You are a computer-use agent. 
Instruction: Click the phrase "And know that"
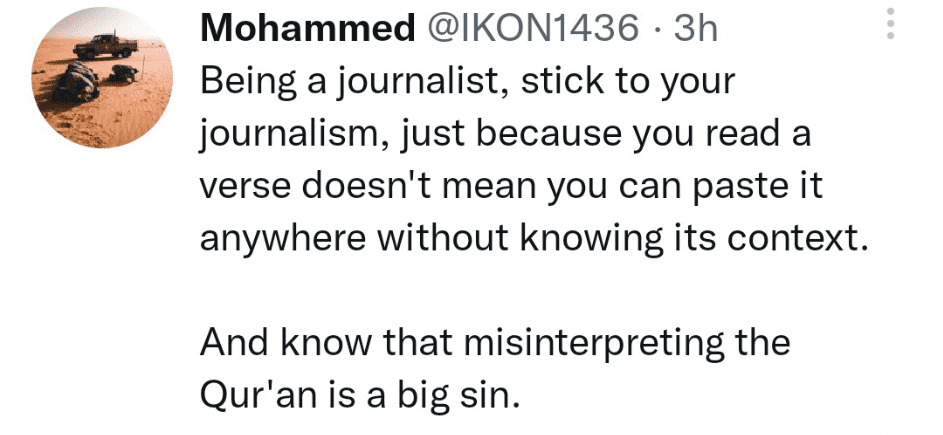[x=312, y=343]
